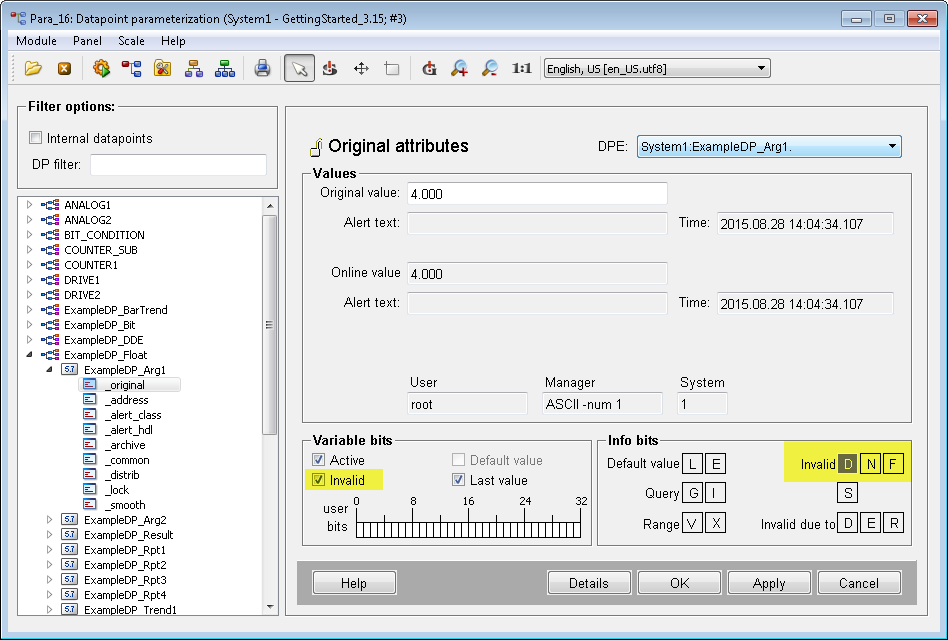Viewport: 948px width, 640px height.
Task: Click the printer icon in toolbar
Action: (x=262, y=69)
